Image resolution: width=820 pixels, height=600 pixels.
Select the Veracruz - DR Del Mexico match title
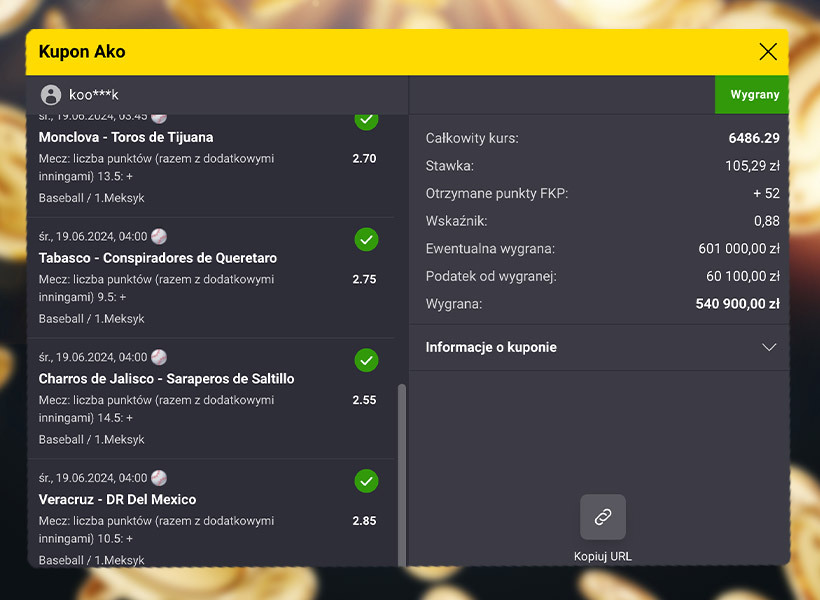click(118, 500)
